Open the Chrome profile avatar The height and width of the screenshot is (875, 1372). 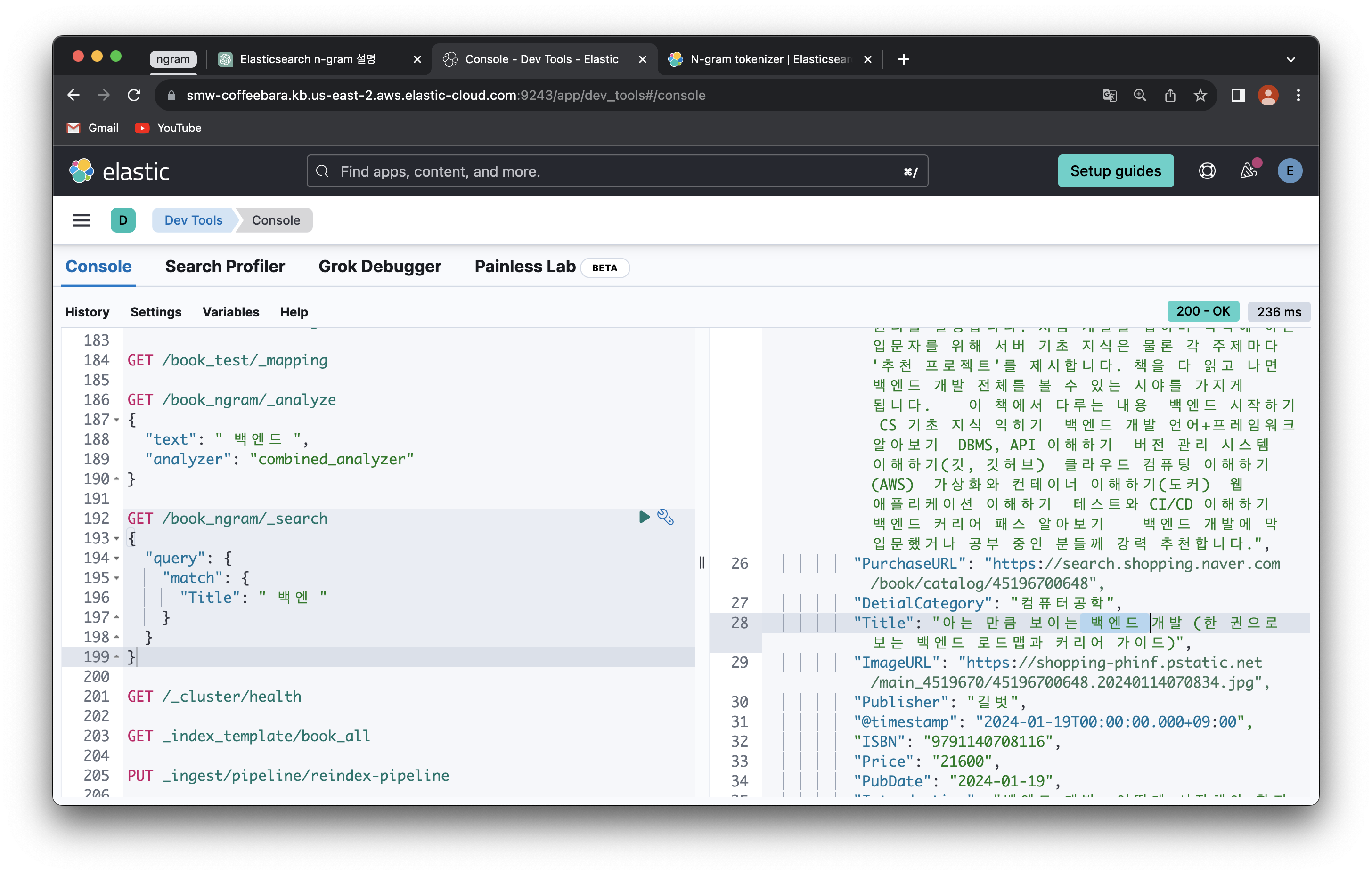1268,95
